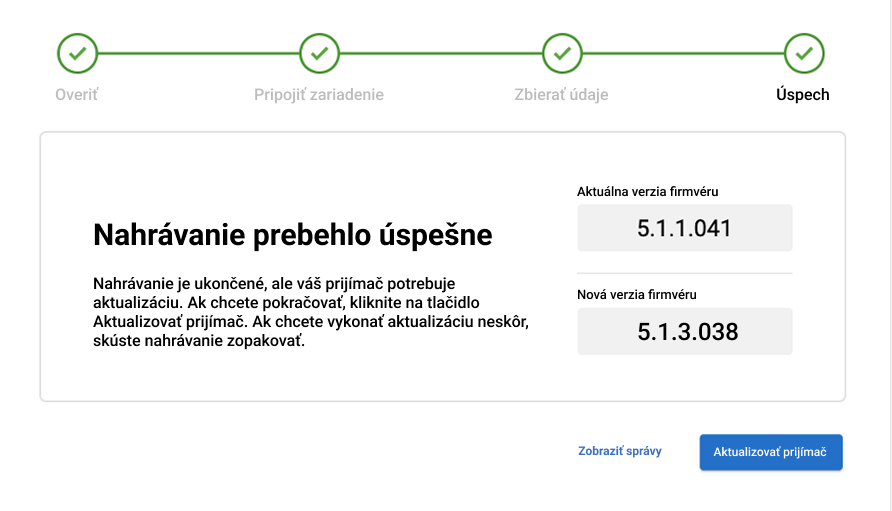
Task: Click progress line between Zbierať údaje and Úspech
Action: coord(682,53)
